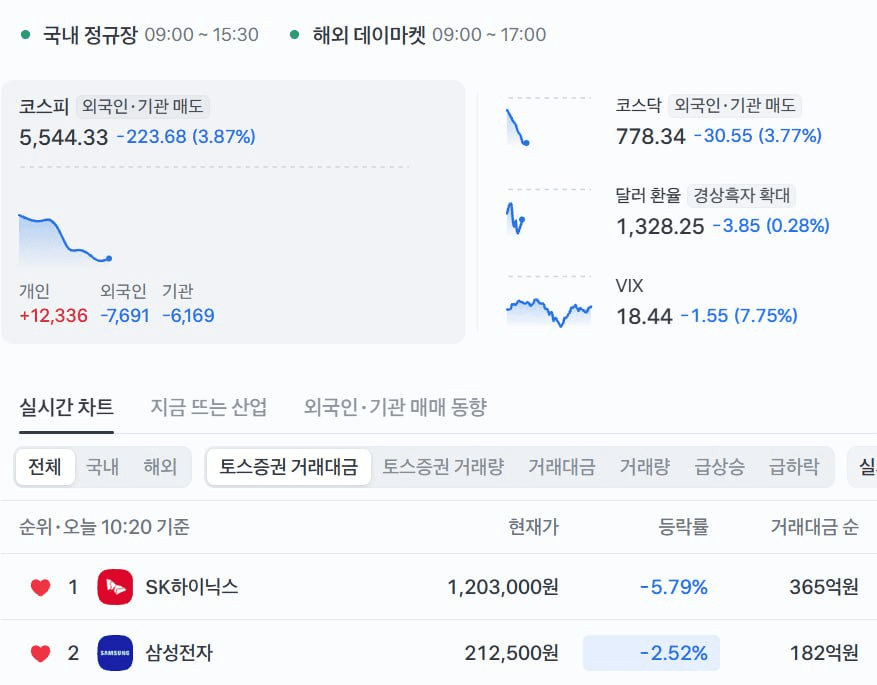The image size is (877, 685).
Task: Select the 거래대금 ranking filter
Action: click(562, 466)
